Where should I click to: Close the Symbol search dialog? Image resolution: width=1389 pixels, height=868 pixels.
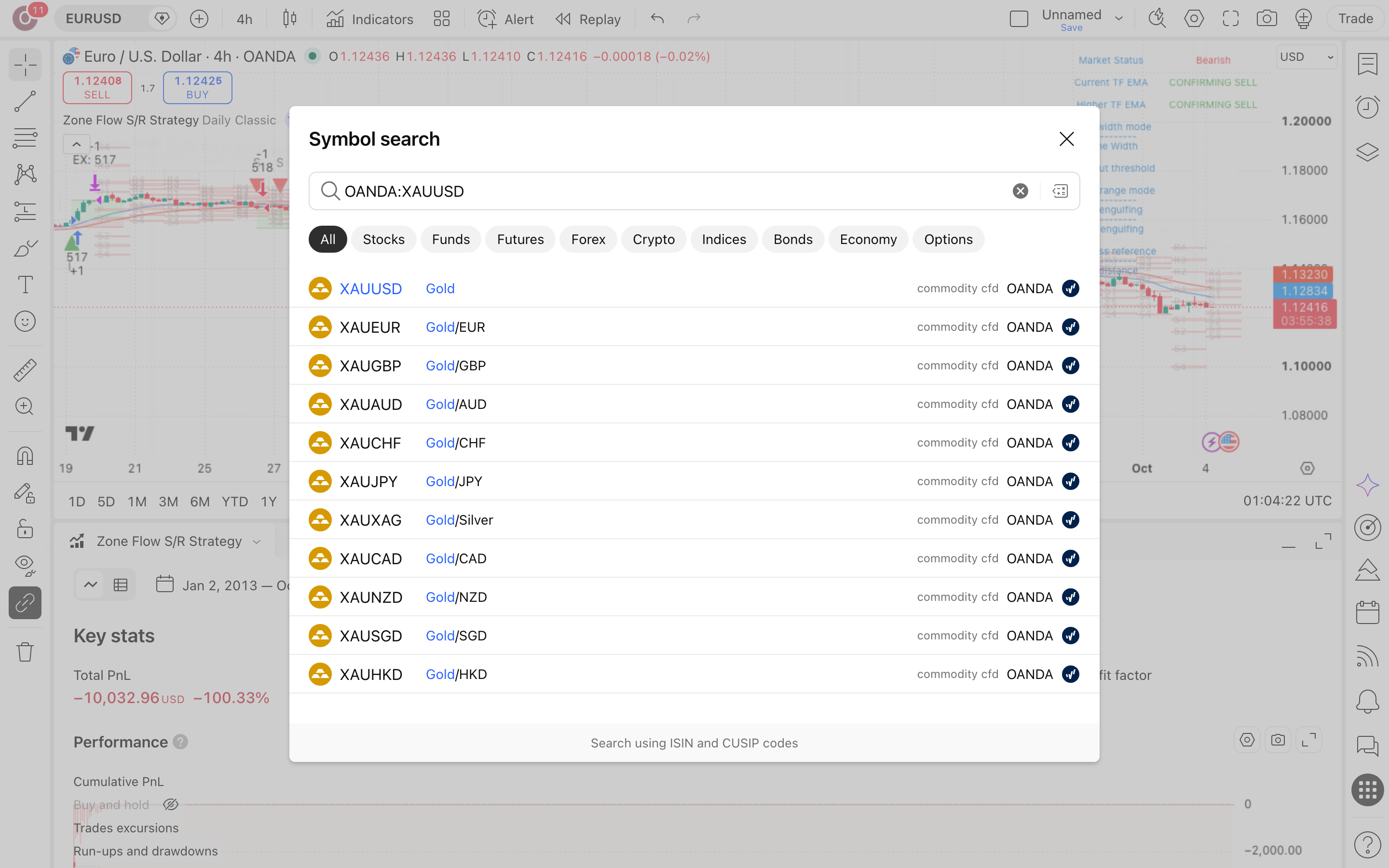coord(1066,139)
